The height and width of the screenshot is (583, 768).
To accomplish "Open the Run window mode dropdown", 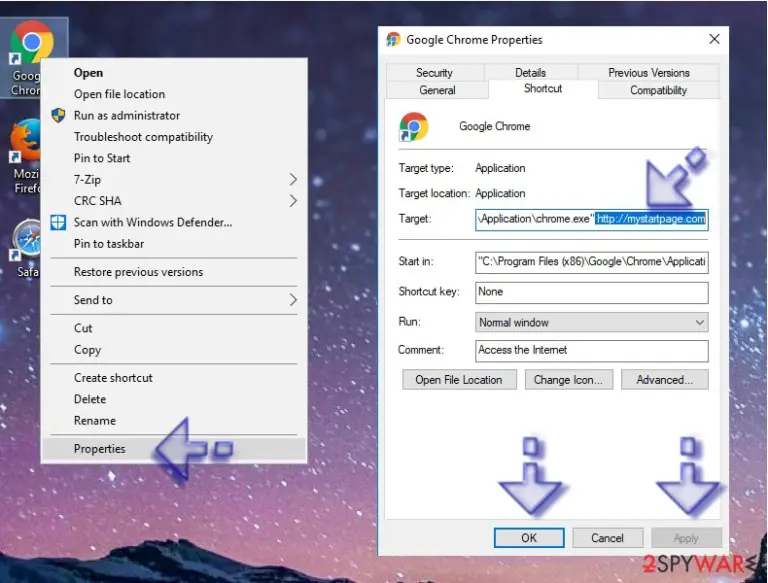I will click(x=592, y=322).
